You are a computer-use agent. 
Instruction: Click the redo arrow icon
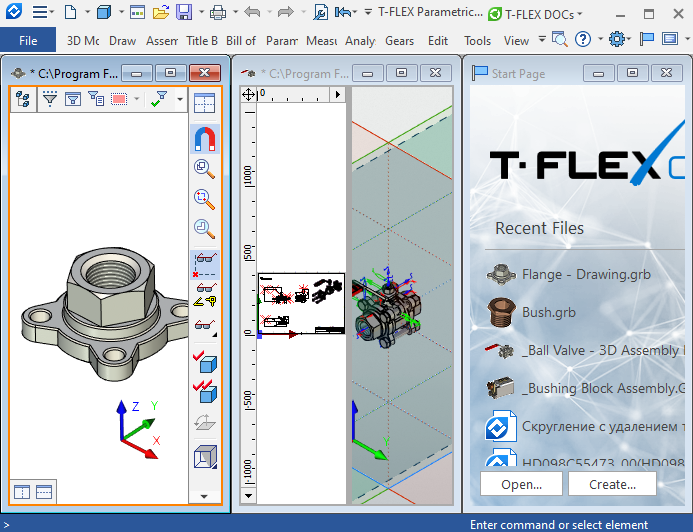click(286, 12)
